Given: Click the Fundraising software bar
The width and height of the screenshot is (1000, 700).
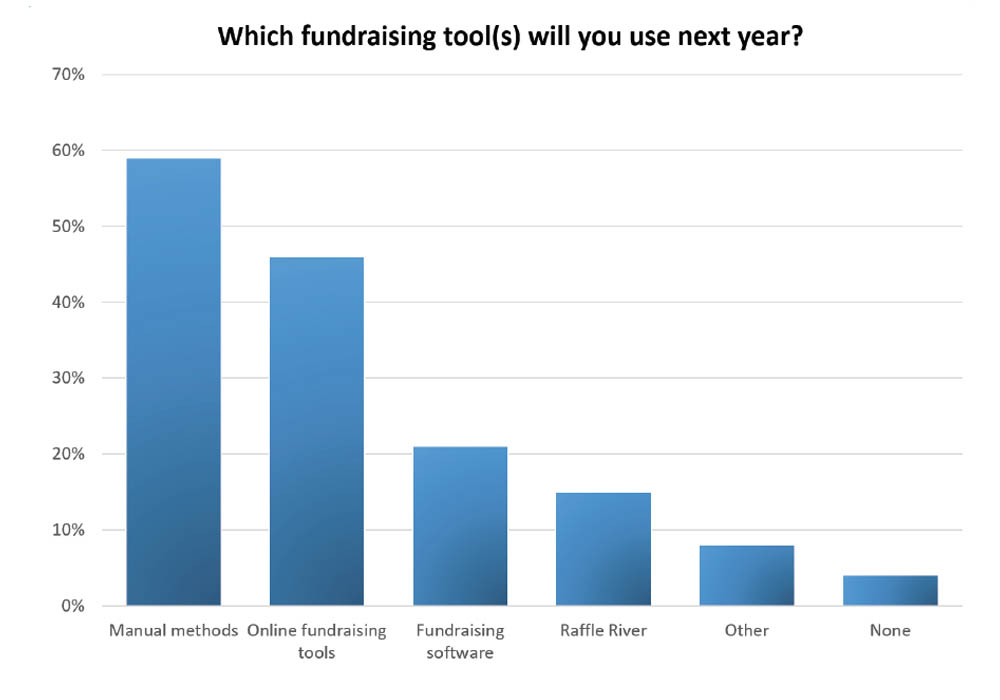Looking at the screenshot, I should pyautogui.click(x=460, y=526).
